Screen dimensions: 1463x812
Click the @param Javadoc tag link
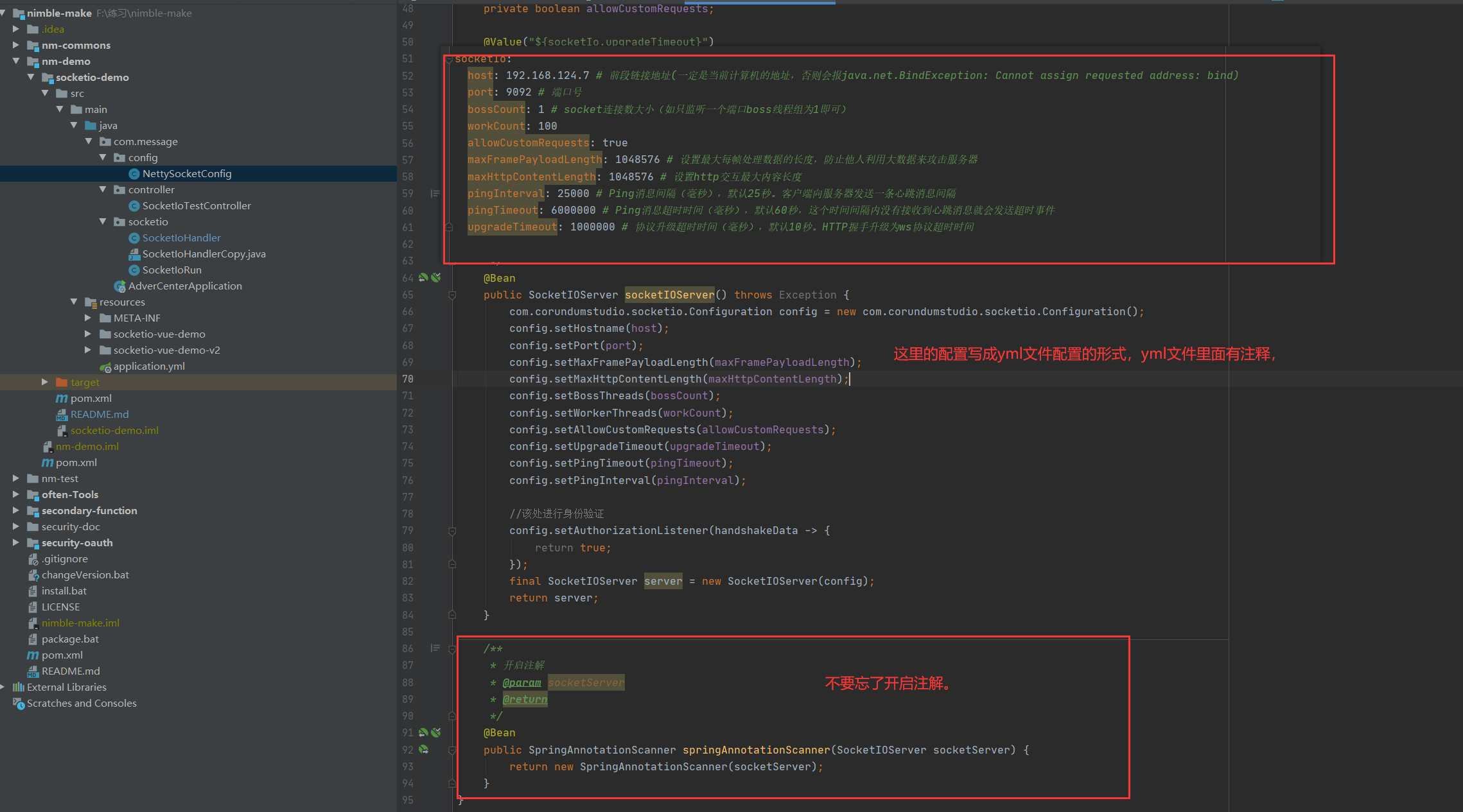tap(521, 682)
